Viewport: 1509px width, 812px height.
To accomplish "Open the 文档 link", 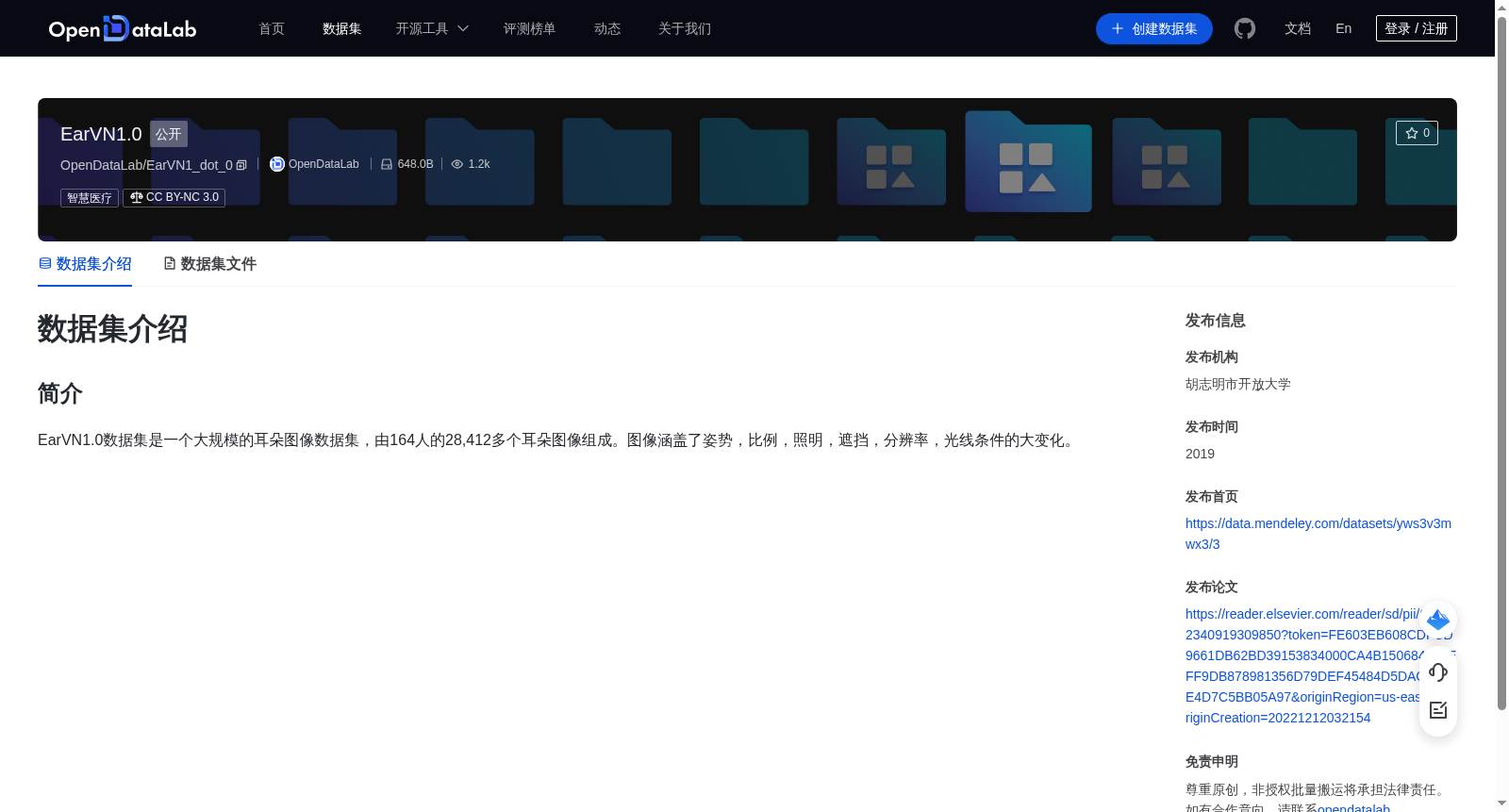I will 1298,28.
